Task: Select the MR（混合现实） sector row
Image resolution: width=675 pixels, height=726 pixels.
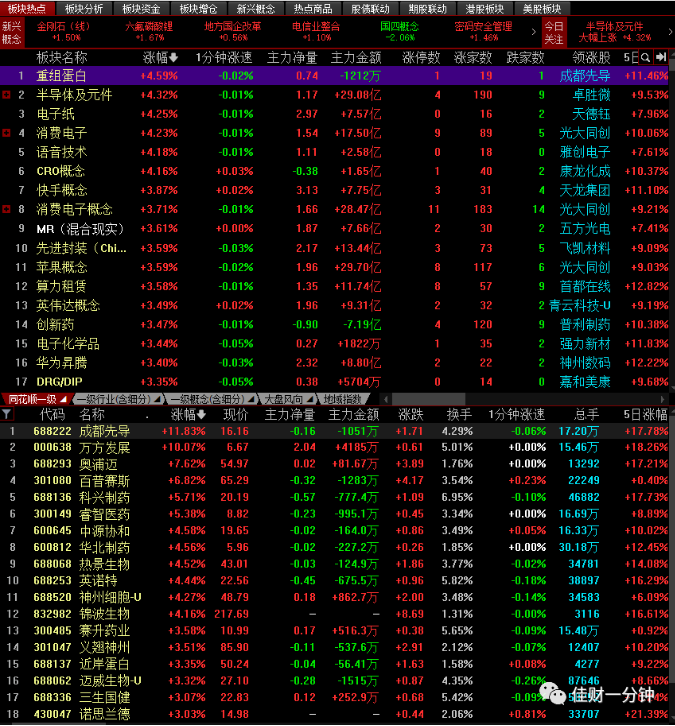Action: pyautogui.click(x=334, y=229)
